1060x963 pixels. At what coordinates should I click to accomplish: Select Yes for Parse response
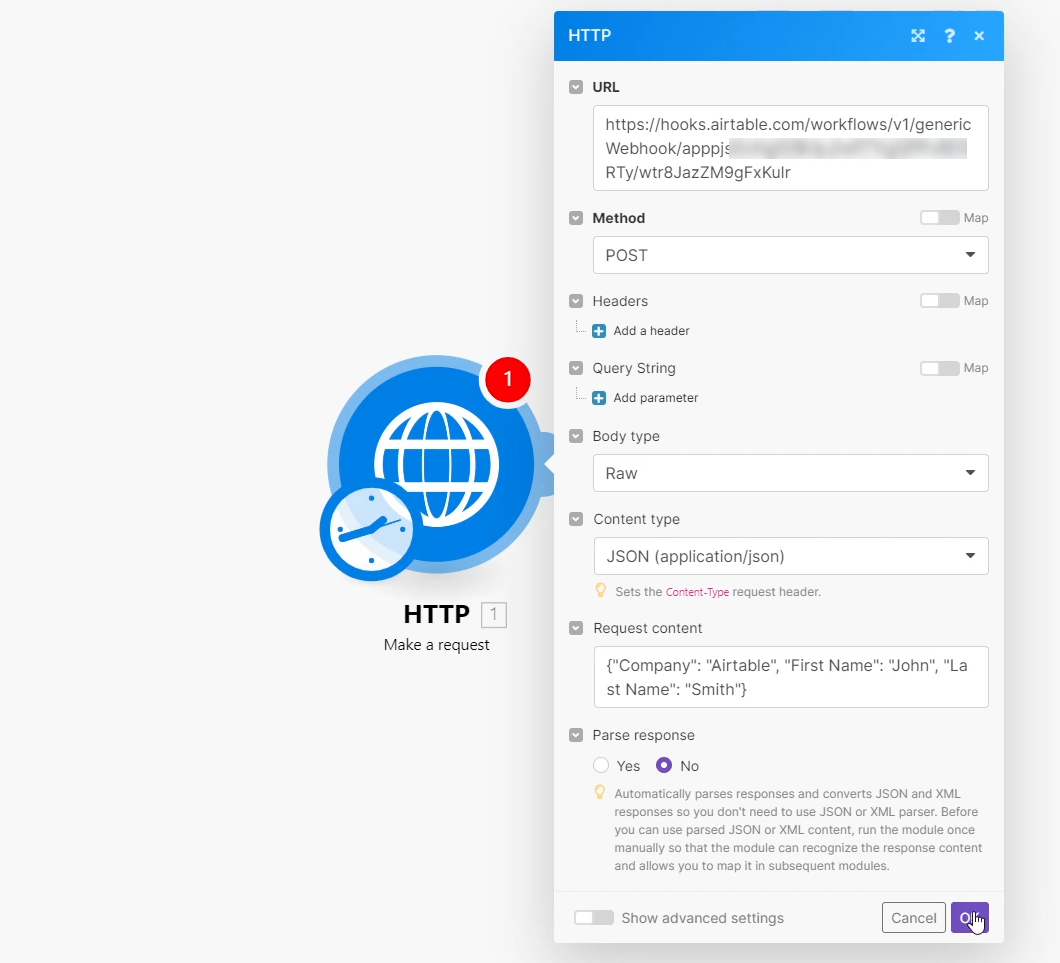(x=601, y=765)
